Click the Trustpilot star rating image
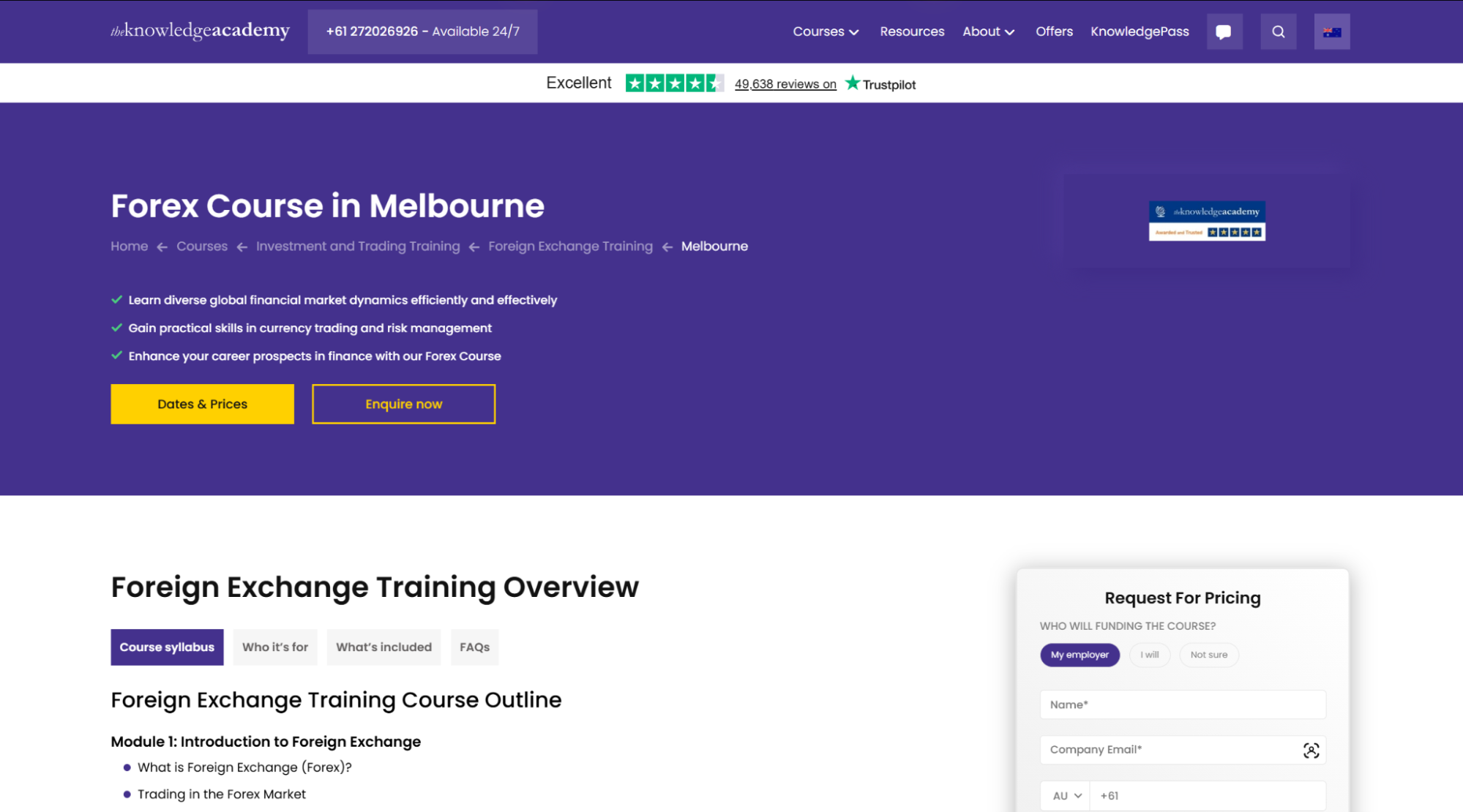Screen dimensions: 1463x812 (x=674, y=83)
